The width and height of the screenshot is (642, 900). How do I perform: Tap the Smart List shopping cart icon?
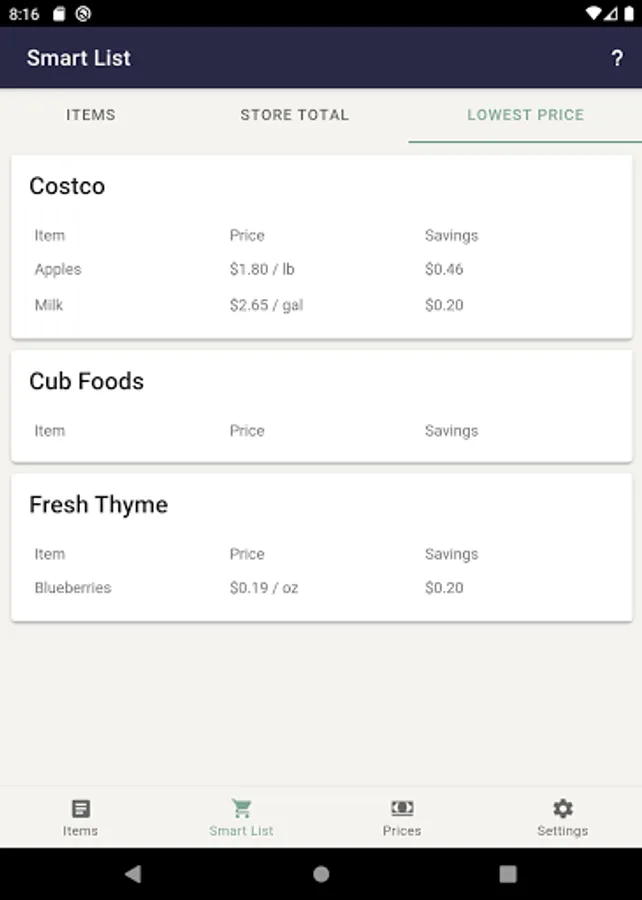241,808
